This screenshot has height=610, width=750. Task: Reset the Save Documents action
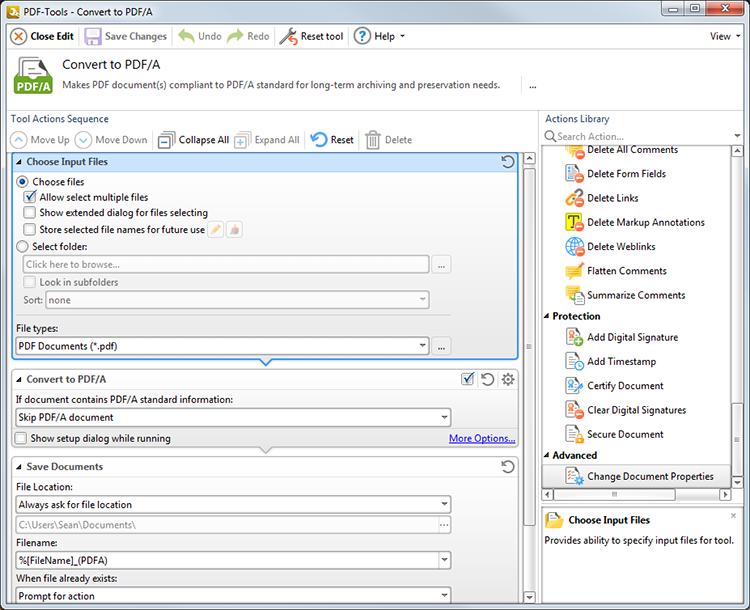pyautogui.click(x=507, y=467)
